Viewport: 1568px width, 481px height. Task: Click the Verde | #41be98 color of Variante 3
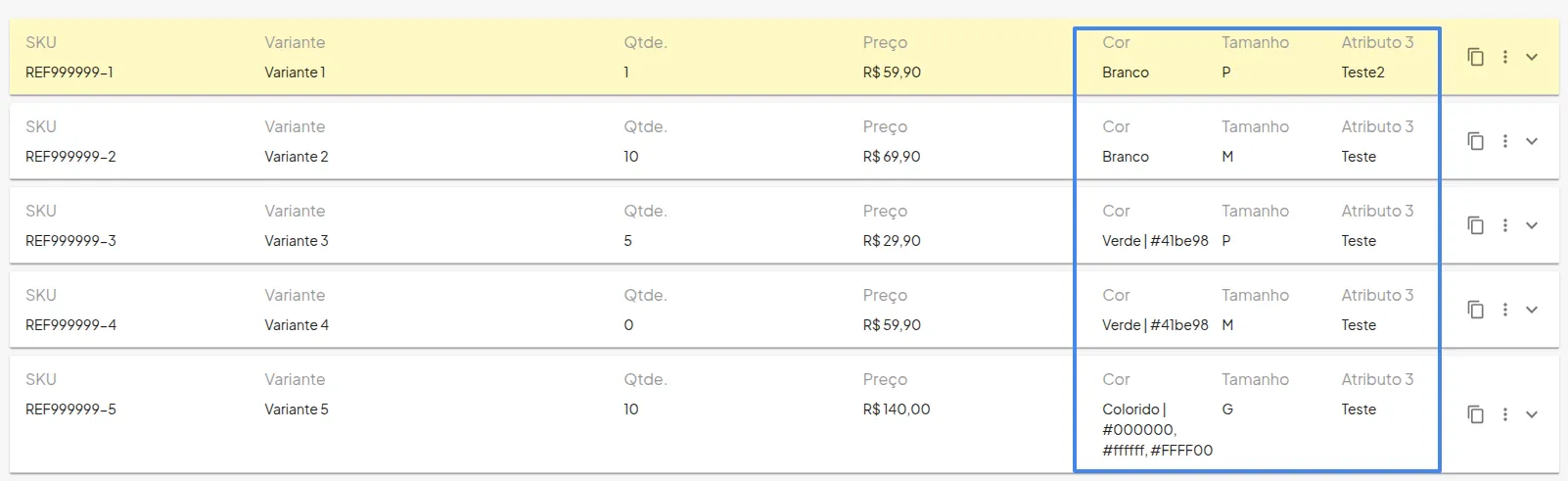click(x=1155, y=241)
